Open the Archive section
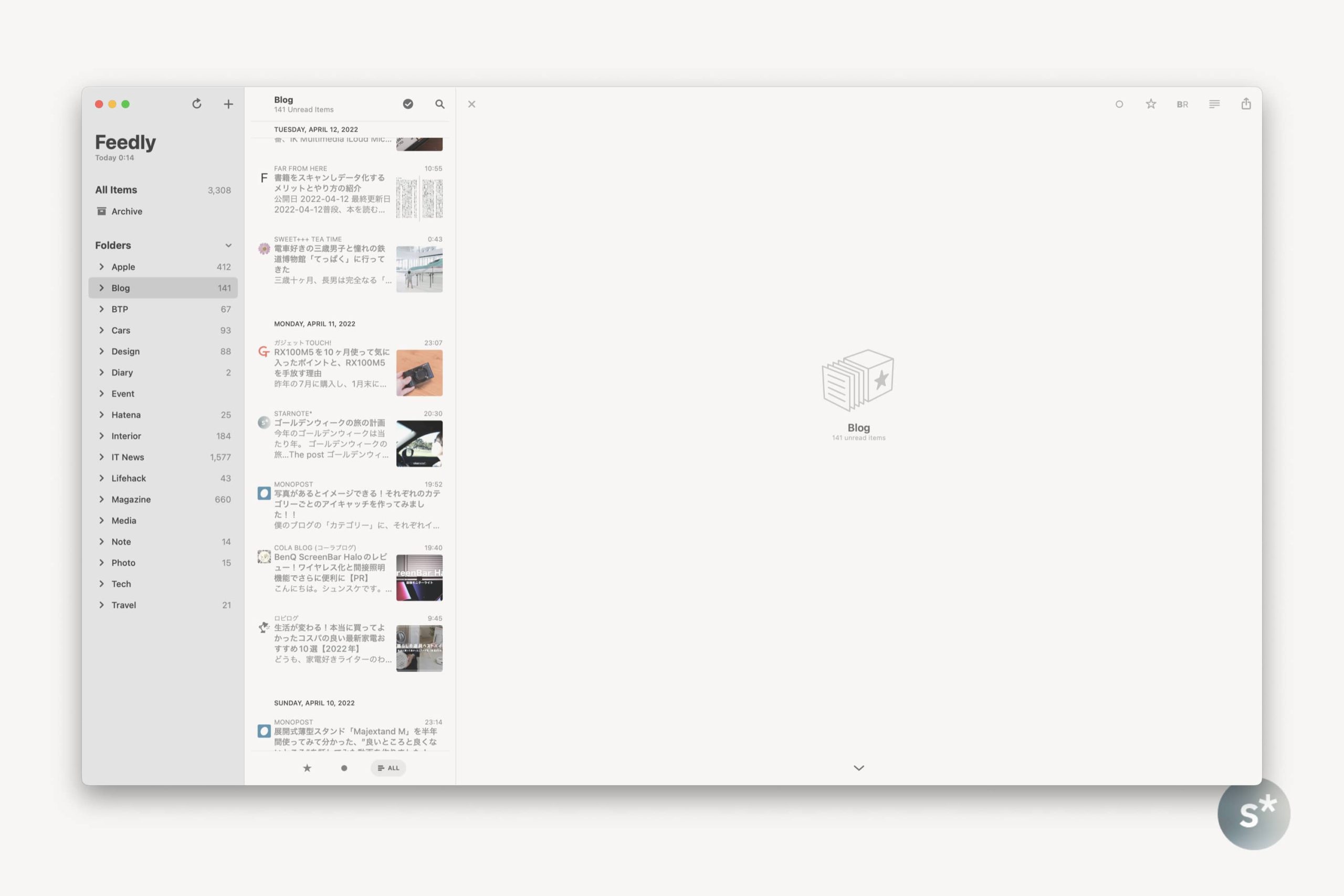The width and height of the screenshot is (1344, 896). (127, 212)
